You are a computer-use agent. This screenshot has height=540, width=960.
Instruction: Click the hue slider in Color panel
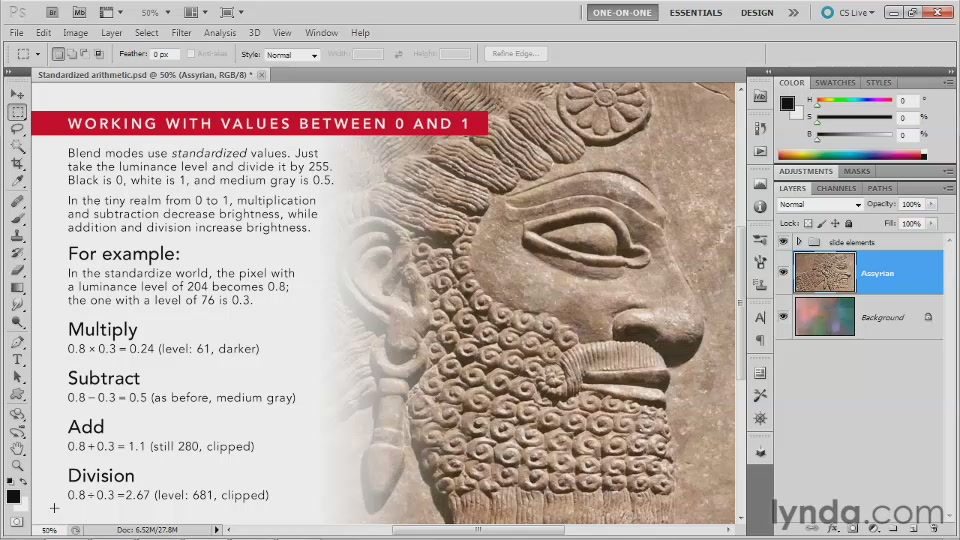[x=854, y=100]
